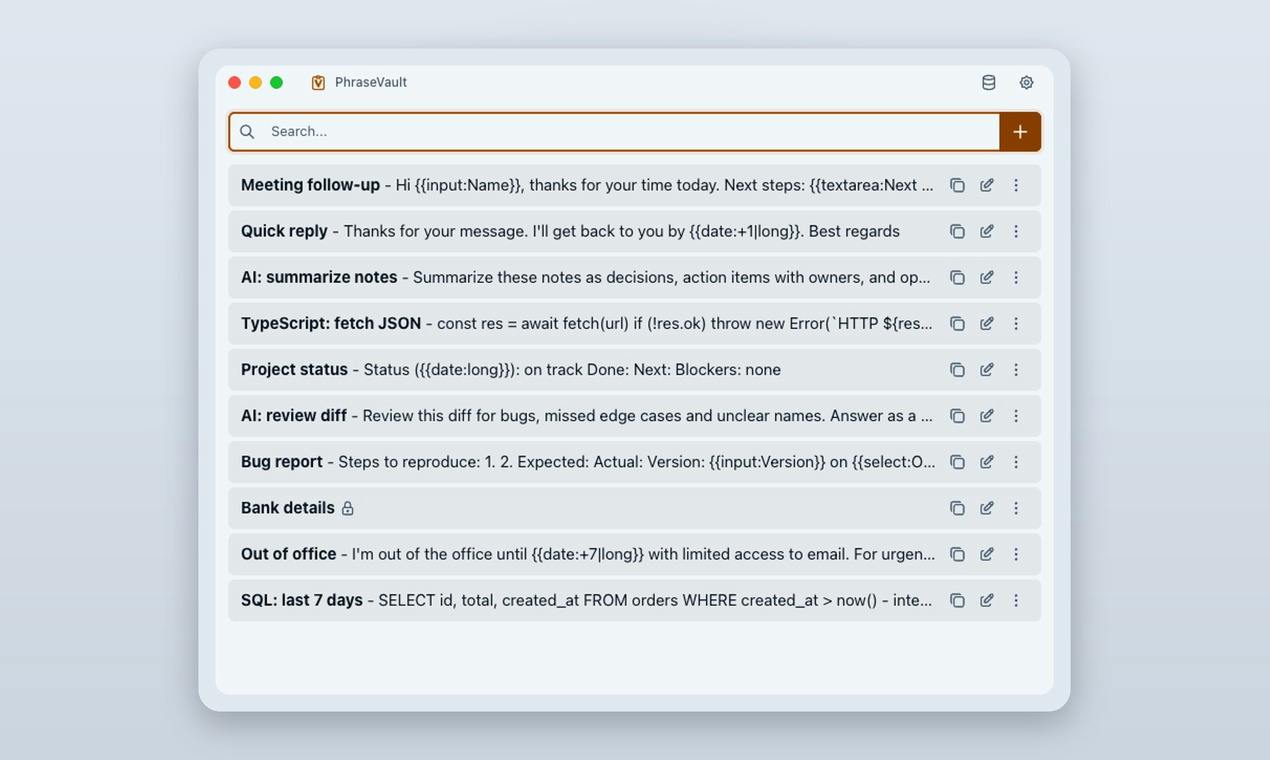
Task: Click the lock icon beside Bank details
Action: pos(348,508)
